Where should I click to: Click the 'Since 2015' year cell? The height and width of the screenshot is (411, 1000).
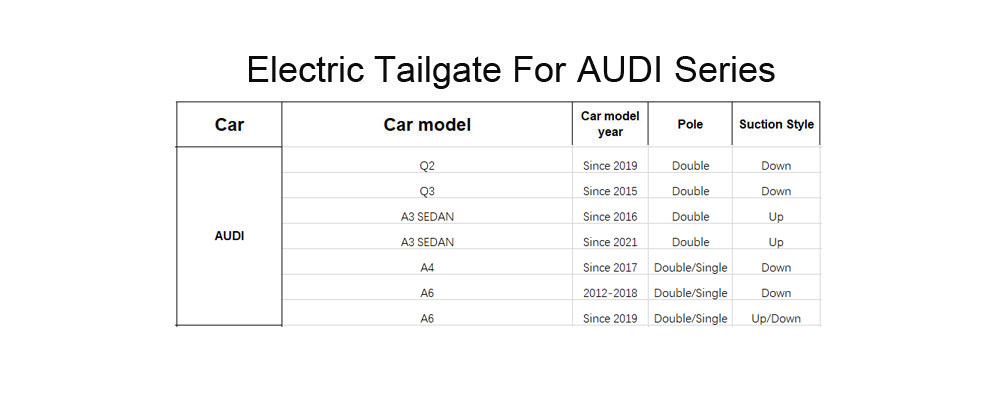click(x=610, y=191)
